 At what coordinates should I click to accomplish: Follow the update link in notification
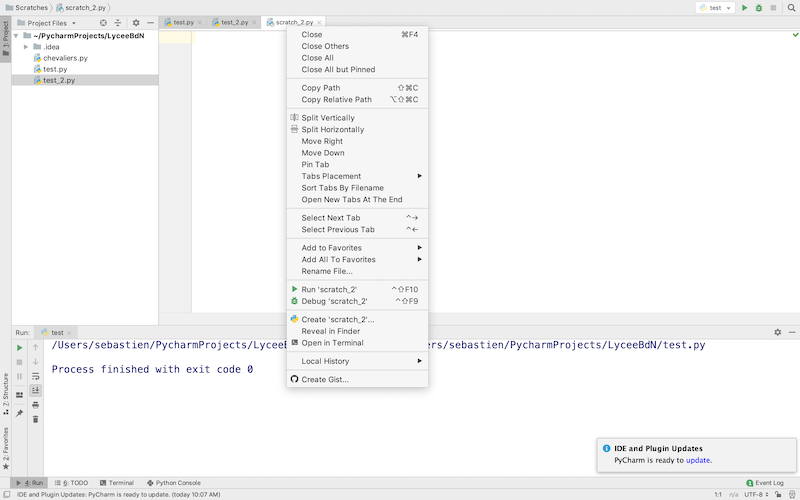tap(698, 460)
